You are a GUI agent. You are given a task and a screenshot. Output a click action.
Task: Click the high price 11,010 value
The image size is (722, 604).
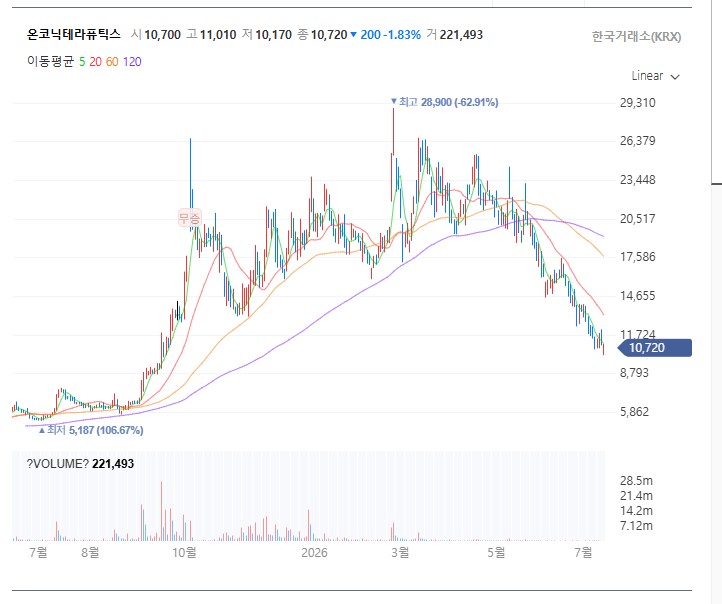point(218,35)
